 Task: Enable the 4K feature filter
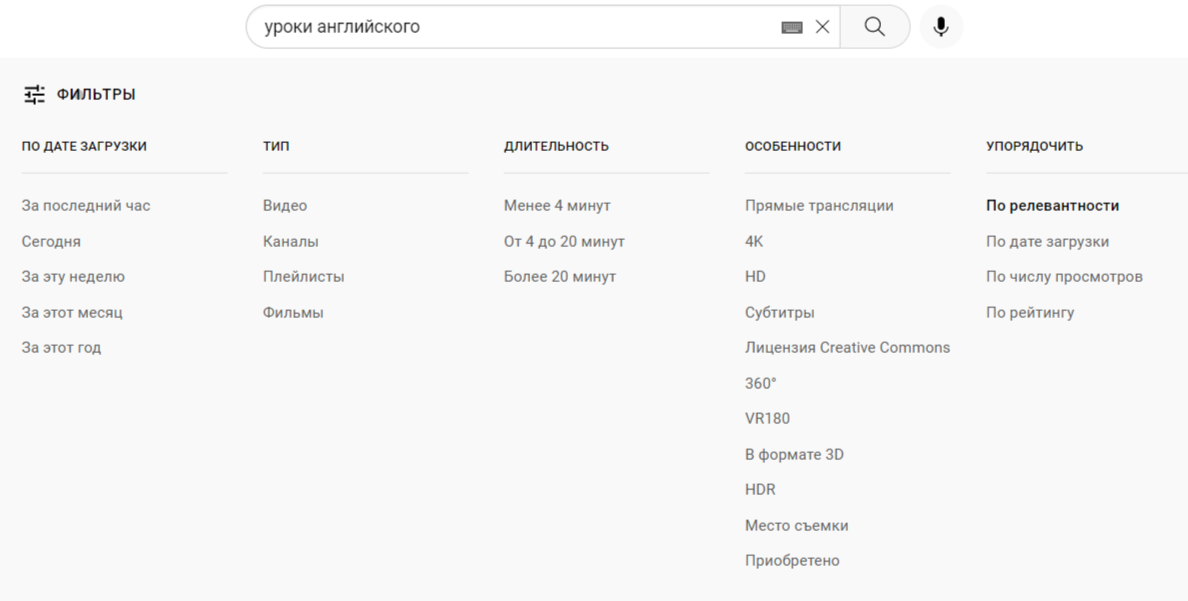coord(754,241)
